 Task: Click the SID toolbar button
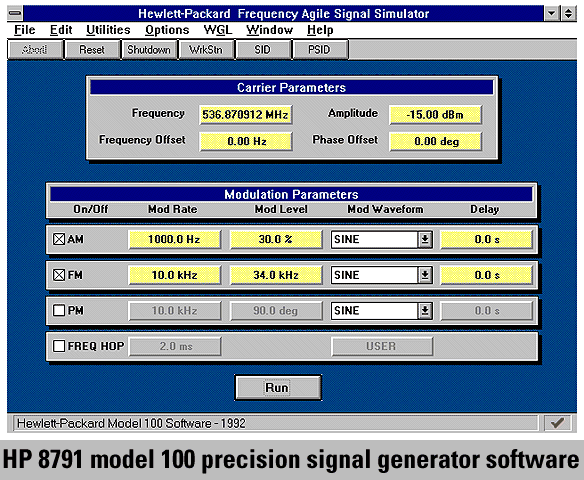click(x=263, y=50)
